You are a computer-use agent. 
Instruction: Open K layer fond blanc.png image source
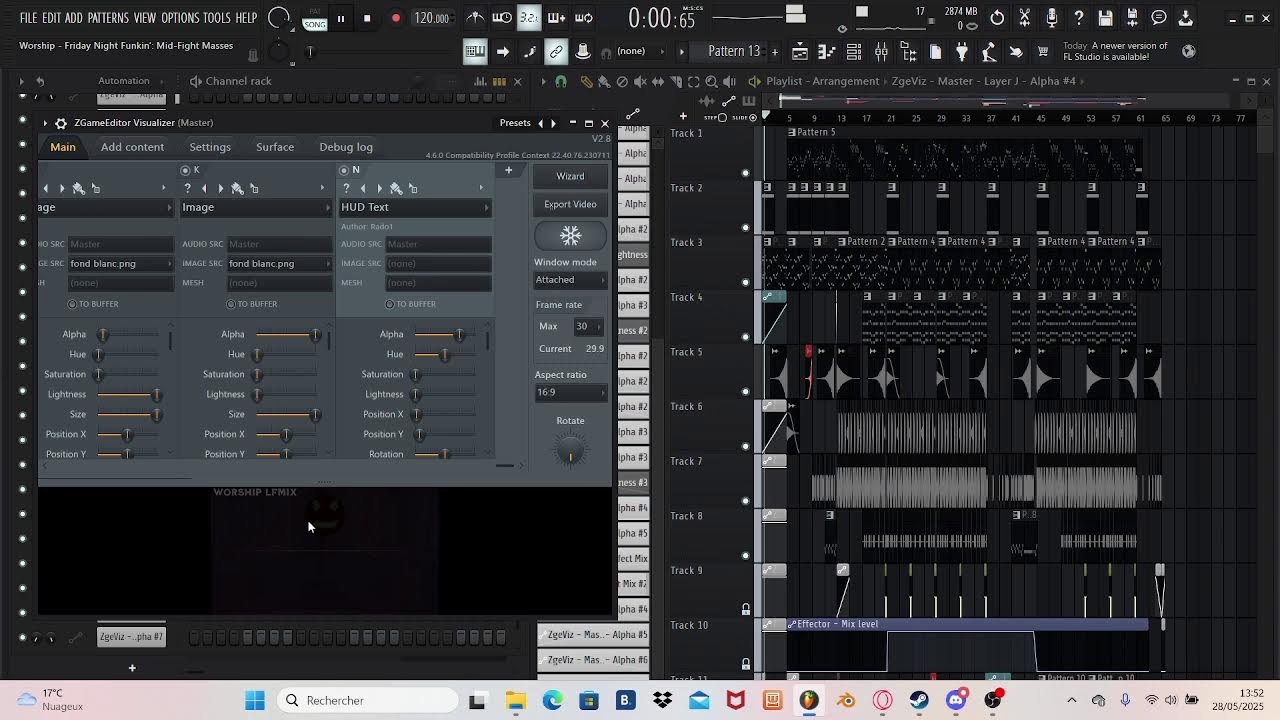tap(279, 263)
